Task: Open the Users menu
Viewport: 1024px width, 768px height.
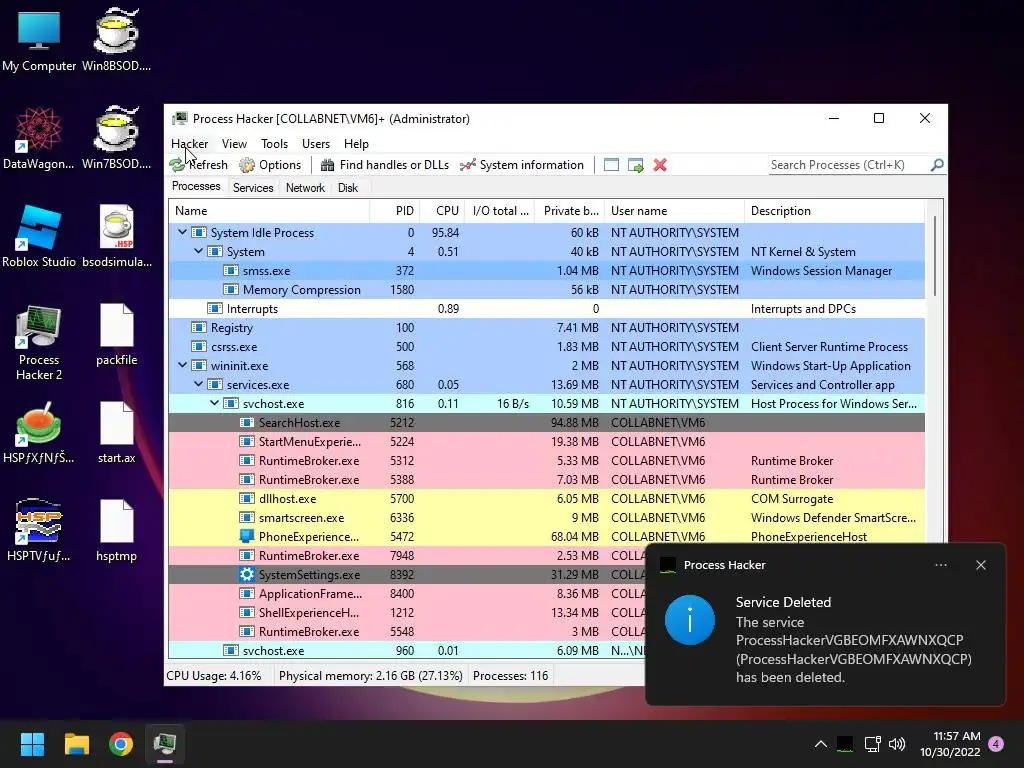Action: [x=315, y=144]
